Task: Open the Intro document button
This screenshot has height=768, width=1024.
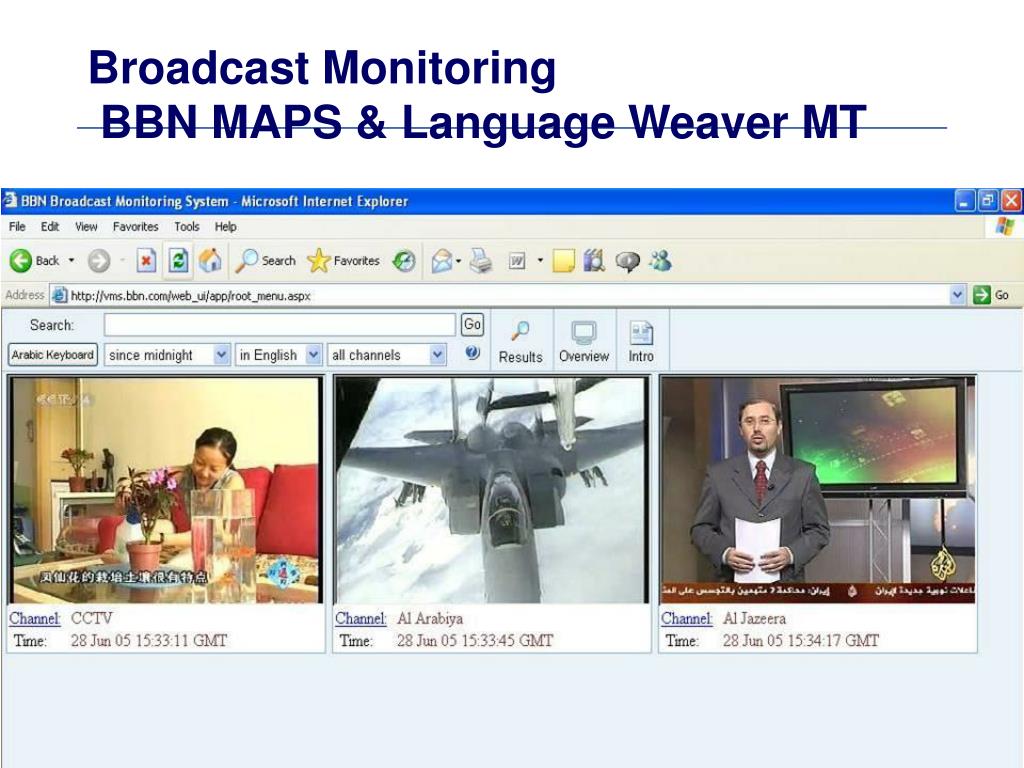Action: point(641,342)
